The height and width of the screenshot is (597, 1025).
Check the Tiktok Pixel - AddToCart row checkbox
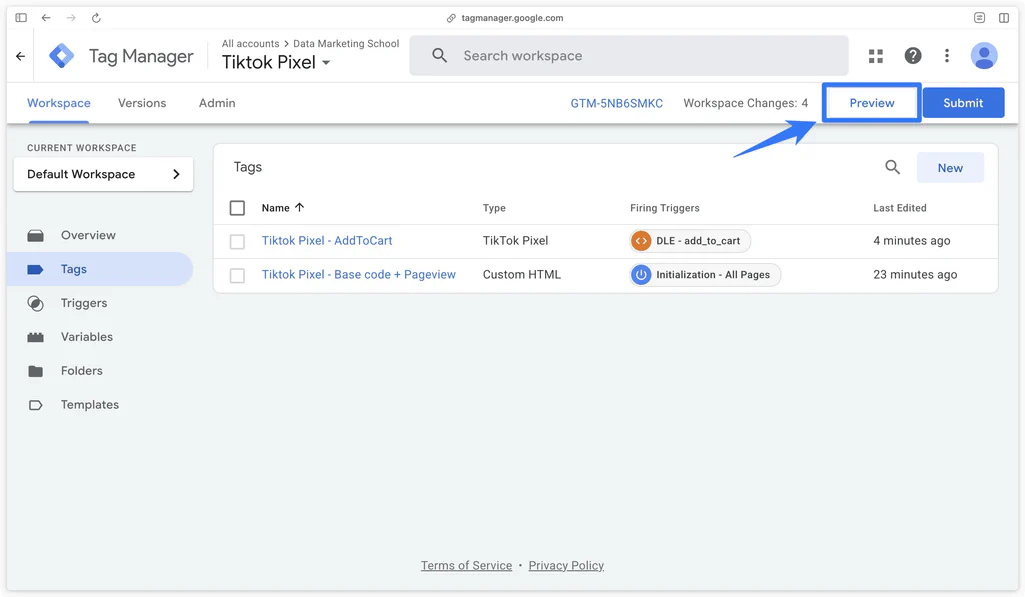237,241
